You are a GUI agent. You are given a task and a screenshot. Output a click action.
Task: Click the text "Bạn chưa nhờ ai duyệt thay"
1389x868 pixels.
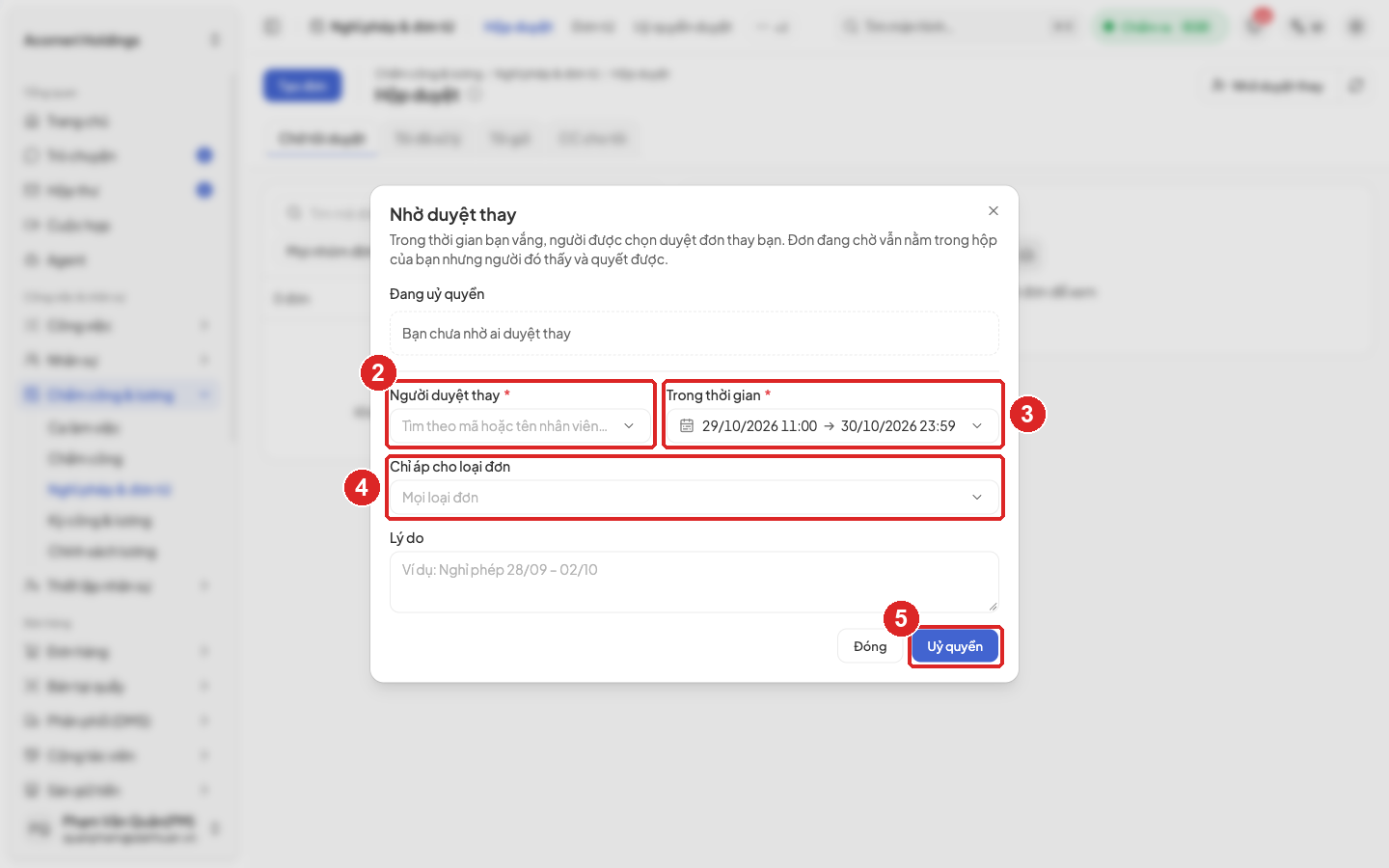pos(486,334)
